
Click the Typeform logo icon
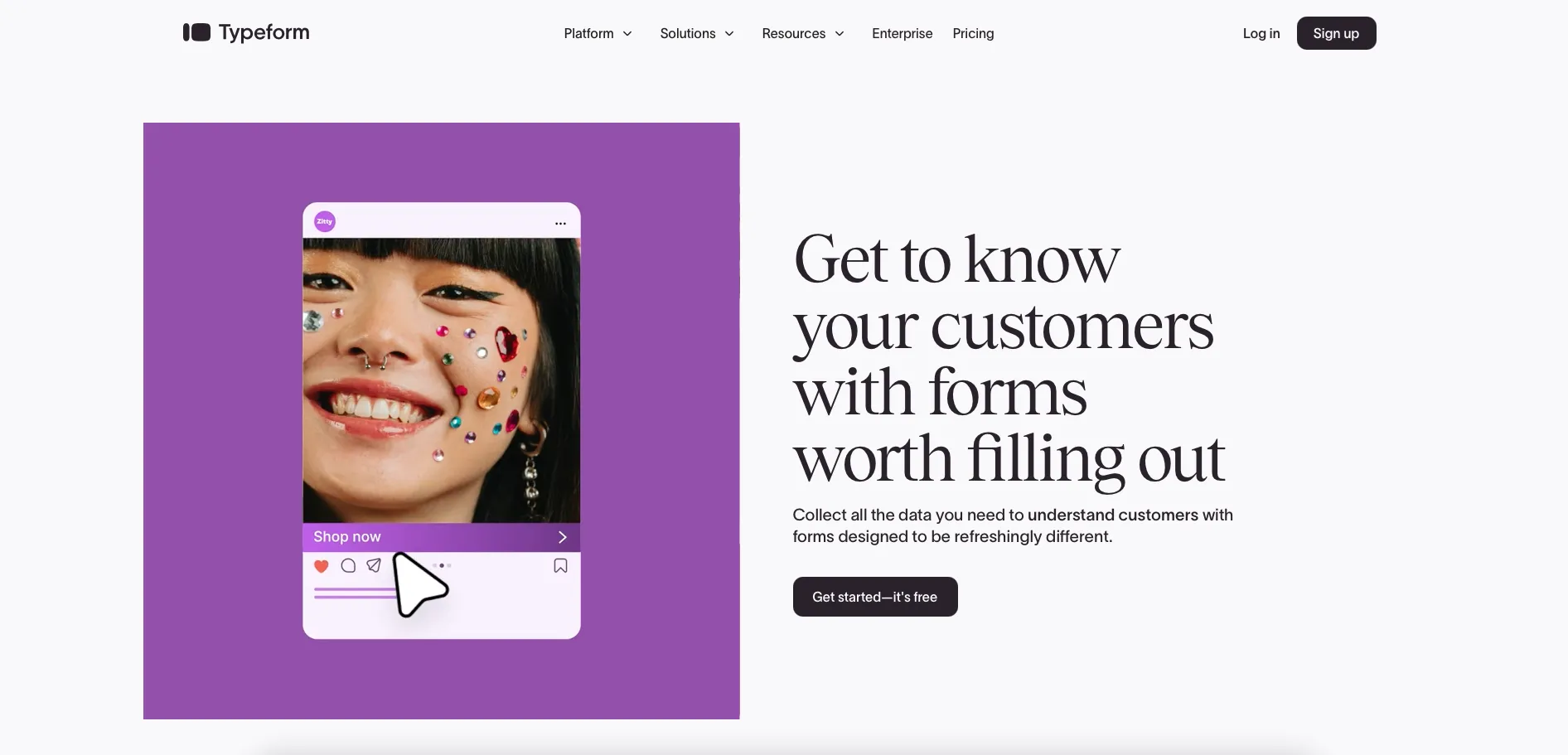(196, 32)
